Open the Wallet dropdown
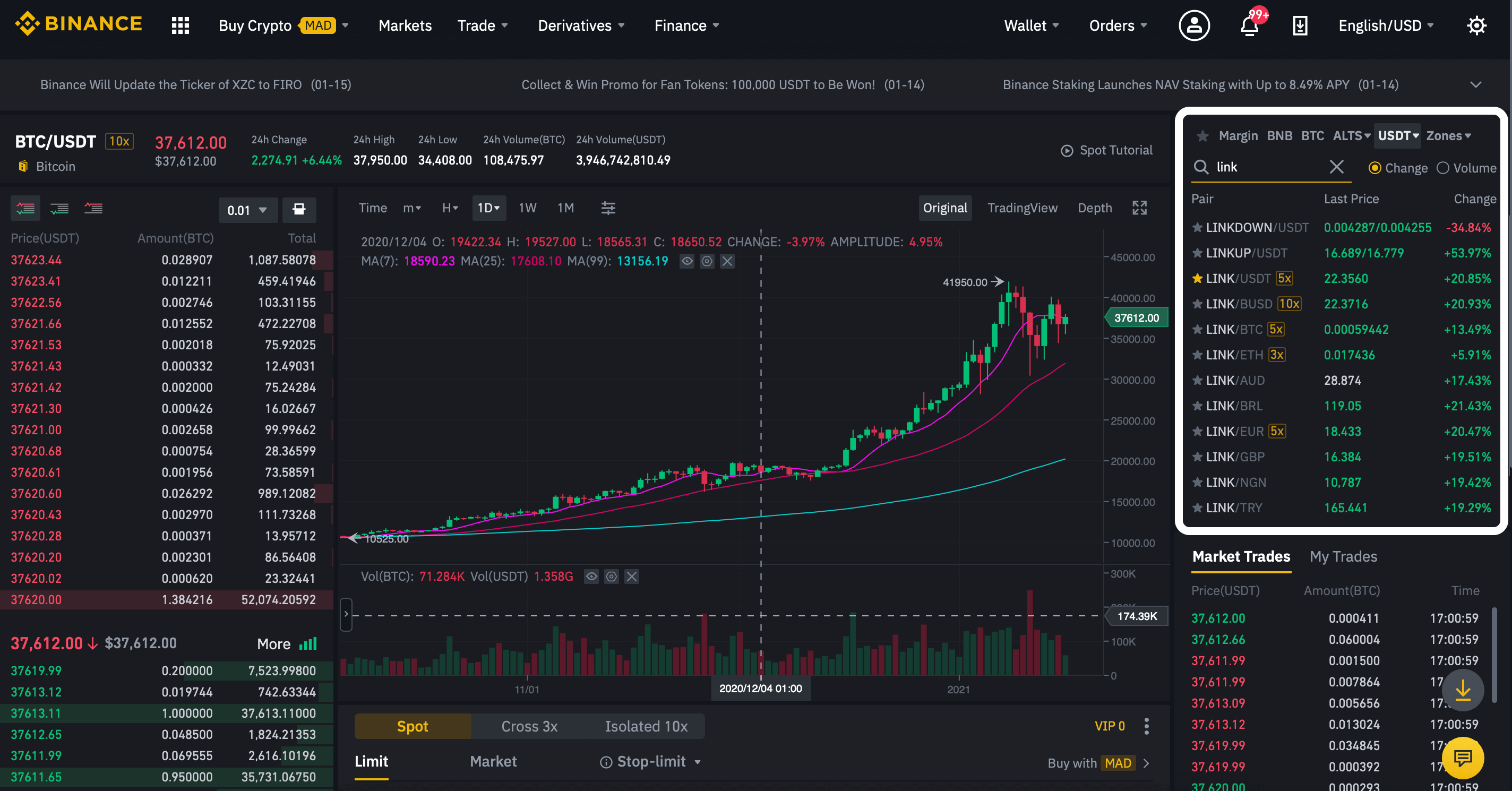Viewport: 1512px width, 791px height. [1032, 25]
